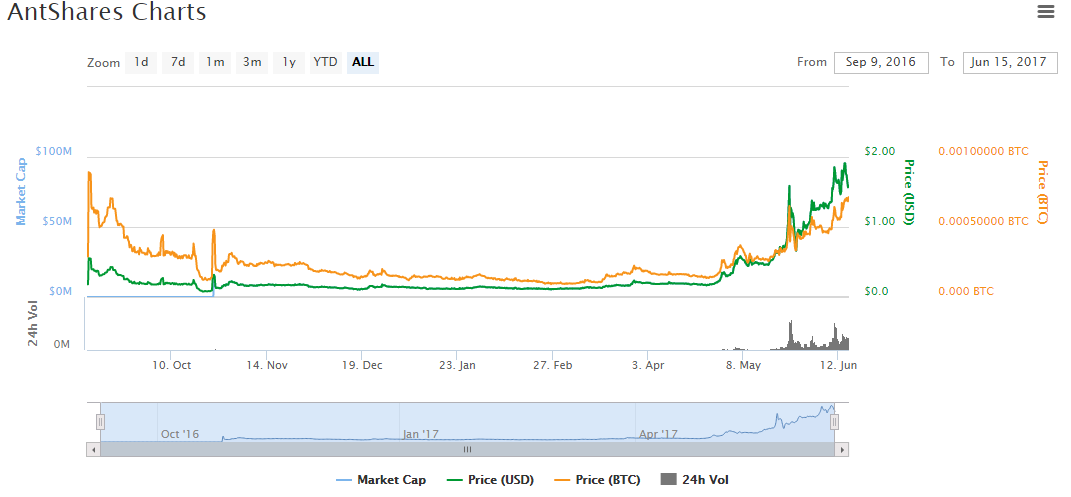Click the 10. Oct date label
This screenshot has width=1071, height=497.
point(171,365)
